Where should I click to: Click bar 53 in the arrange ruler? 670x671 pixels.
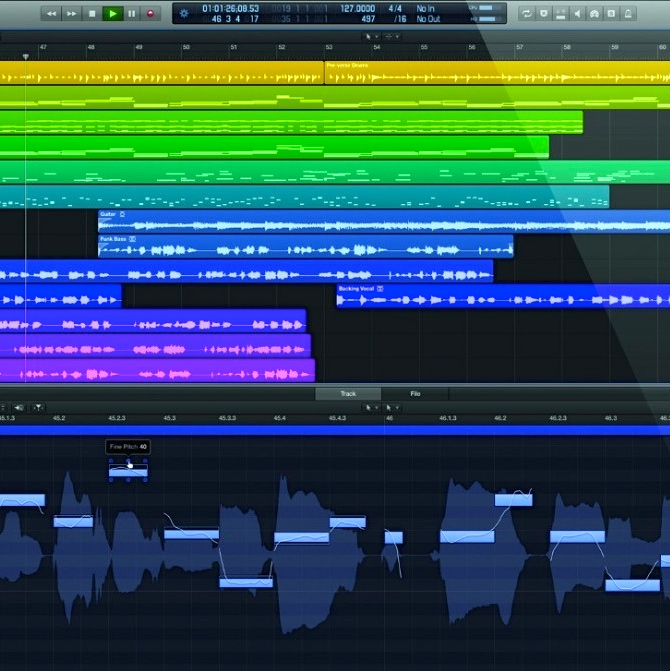(x=329, y=48)
